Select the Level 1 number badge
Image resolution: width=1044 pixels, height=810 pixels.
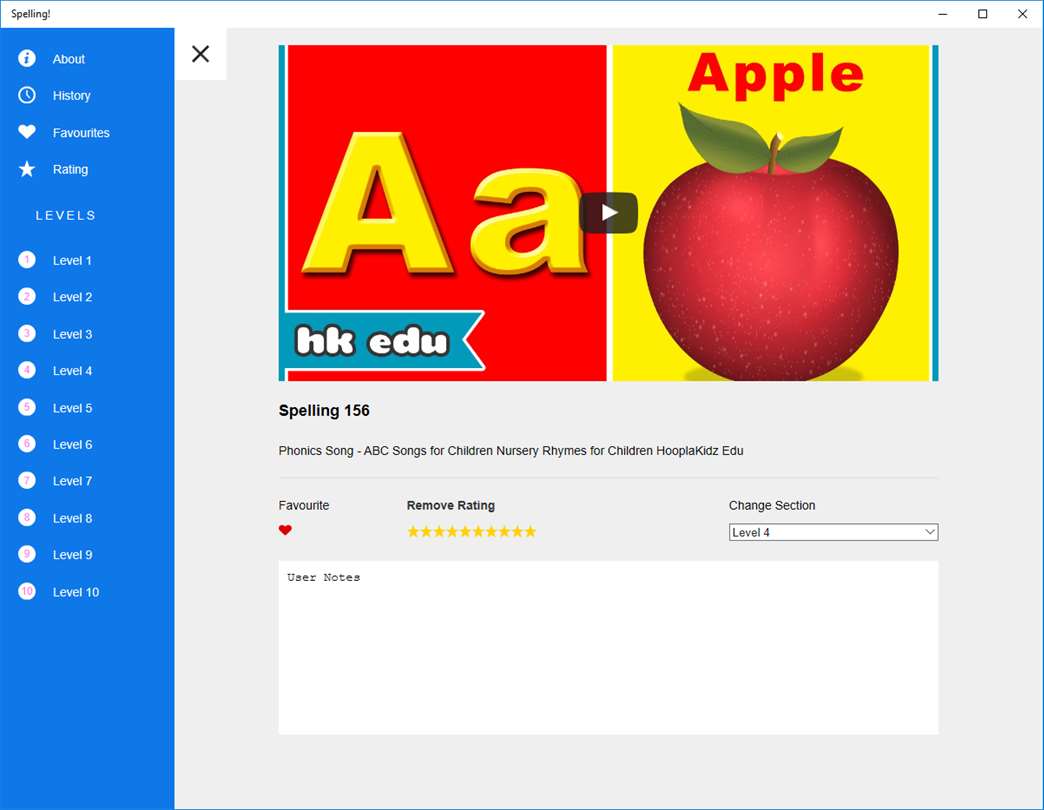(x=27, y=260)
